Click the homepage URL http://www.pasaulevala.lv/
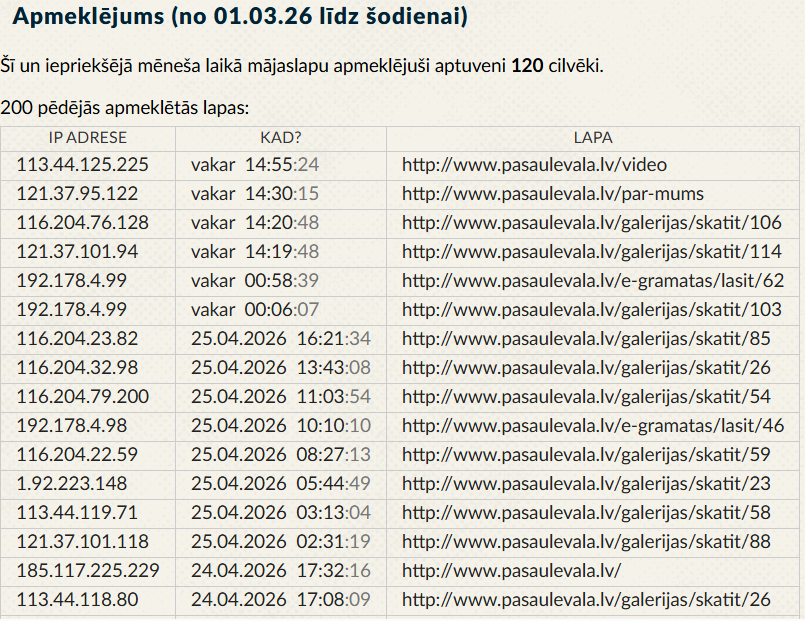Image resolution: width=805 pixels, height=621 pixels. (511, 571)
